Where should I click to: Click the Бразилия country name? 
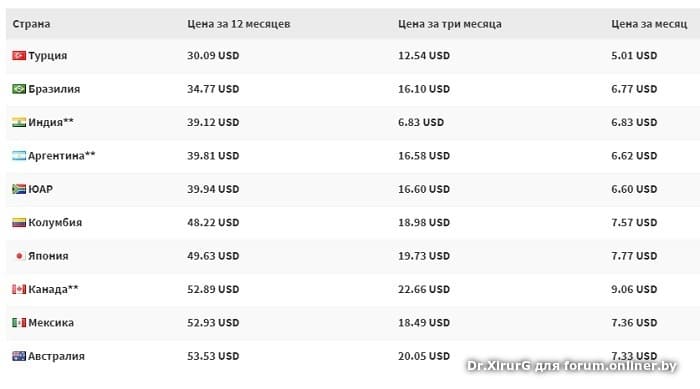[54, 89]
